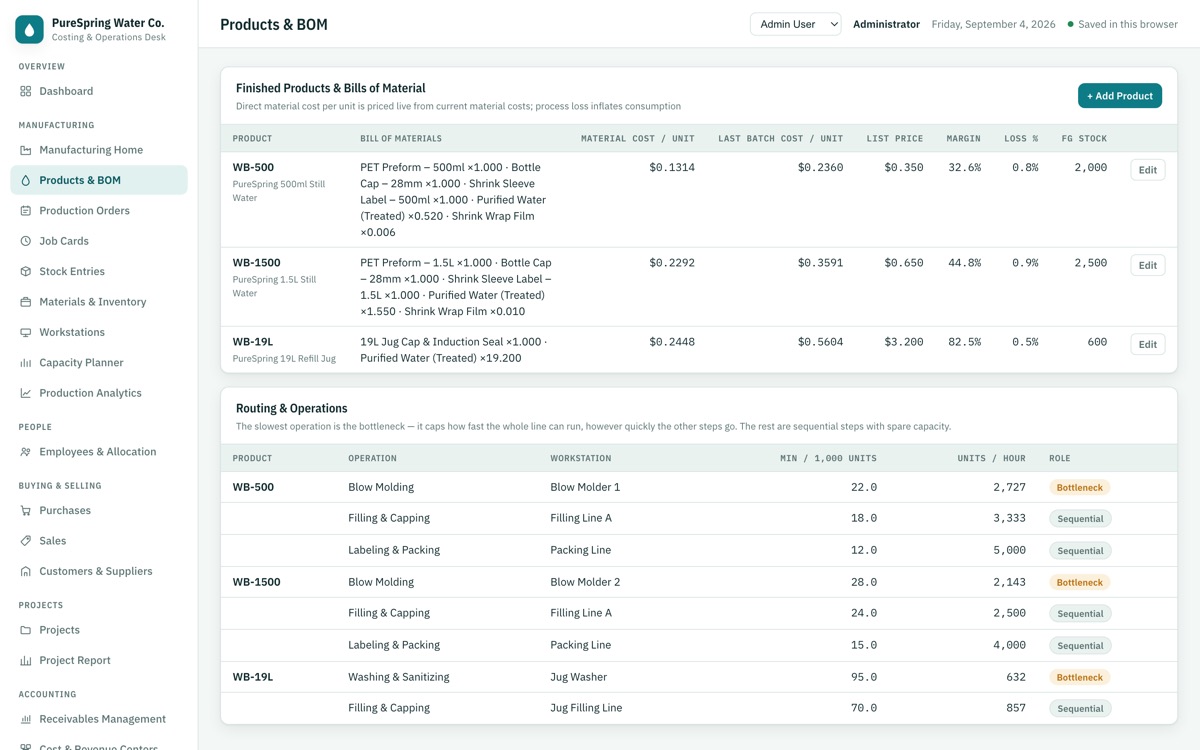Click the Workstations monitor icon
Image resolution: width=1200 pixels, height=750 pixels.
coord(26,332)
